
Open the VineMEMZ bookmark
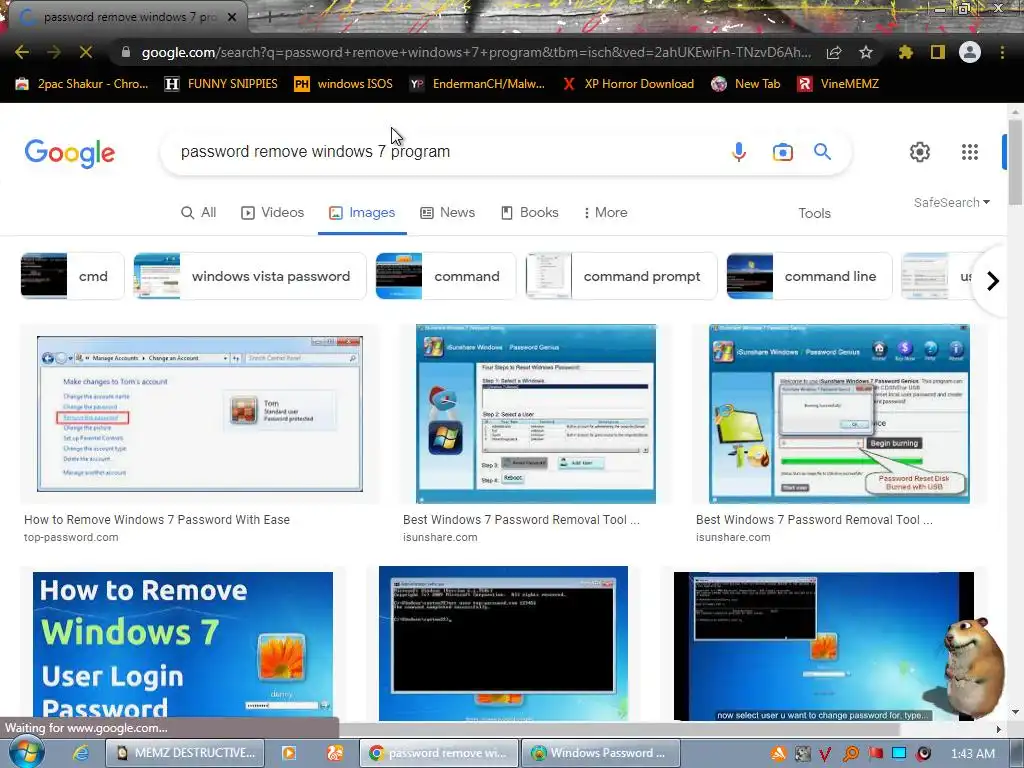(838, 84)
